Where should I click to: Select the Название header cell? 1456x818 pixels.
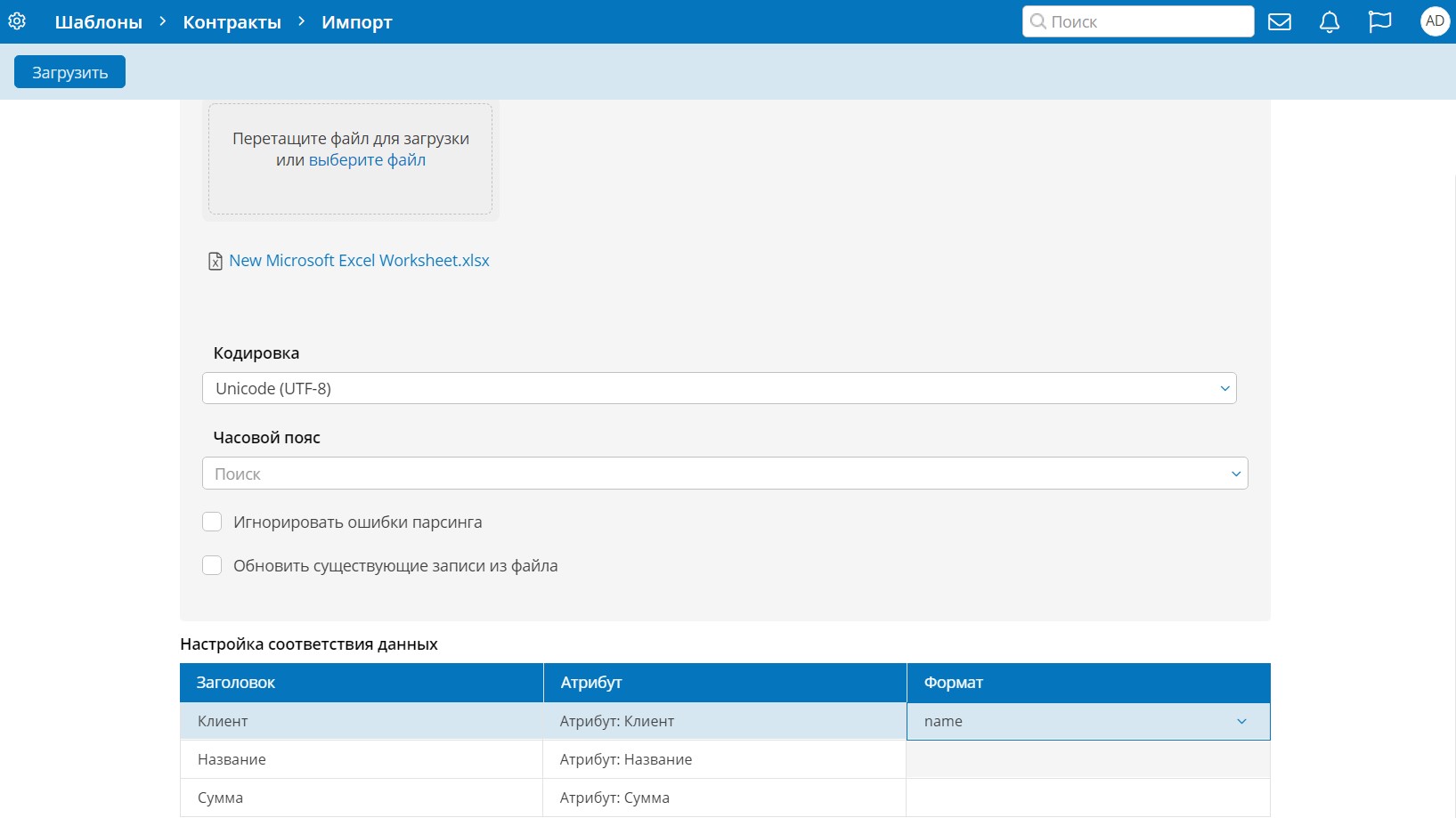click(362, 760)
